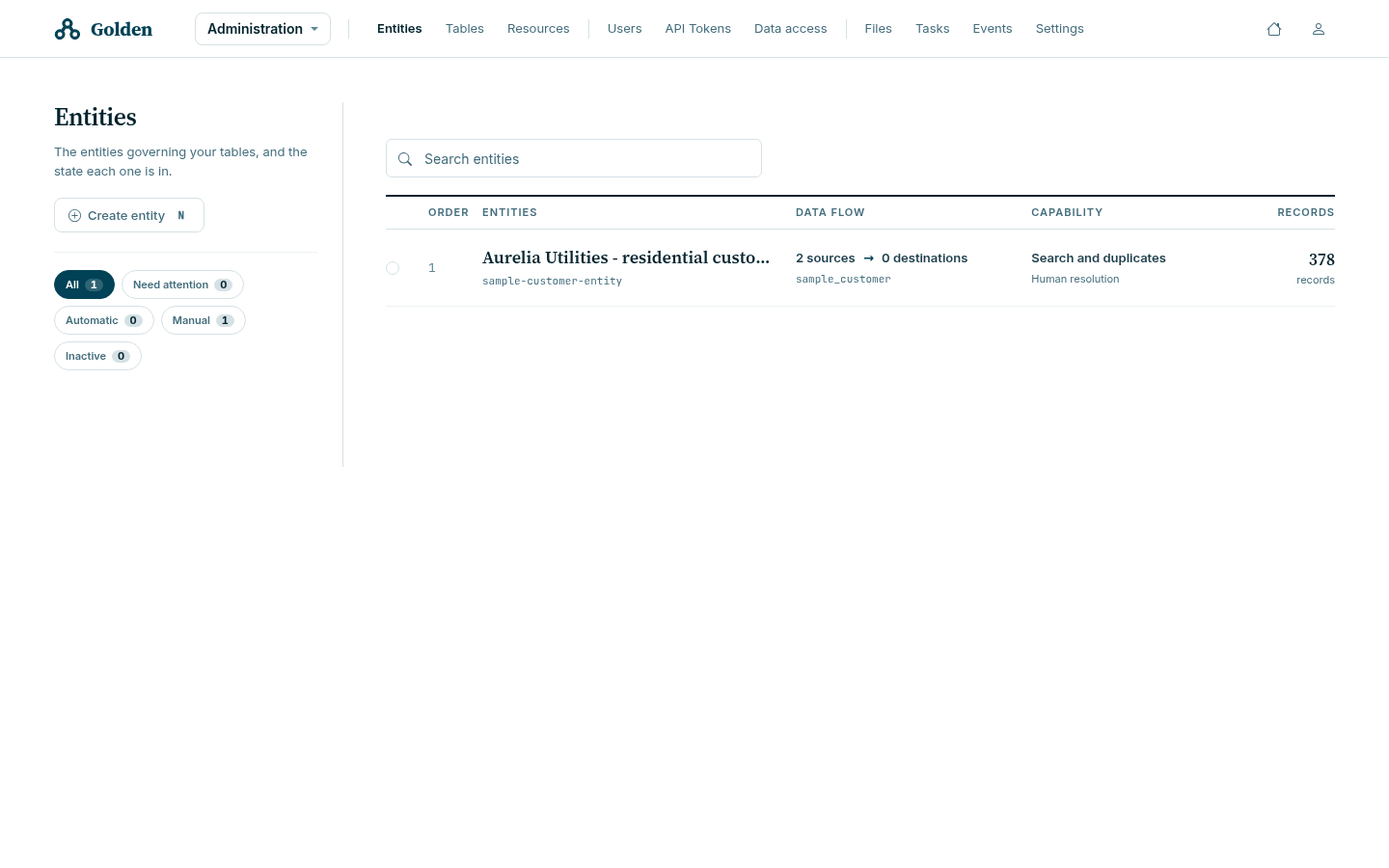Open Aurelia Utilities - residential entity
The width and height of the screenshot is (1389, 868).
[x=626, y=258]
